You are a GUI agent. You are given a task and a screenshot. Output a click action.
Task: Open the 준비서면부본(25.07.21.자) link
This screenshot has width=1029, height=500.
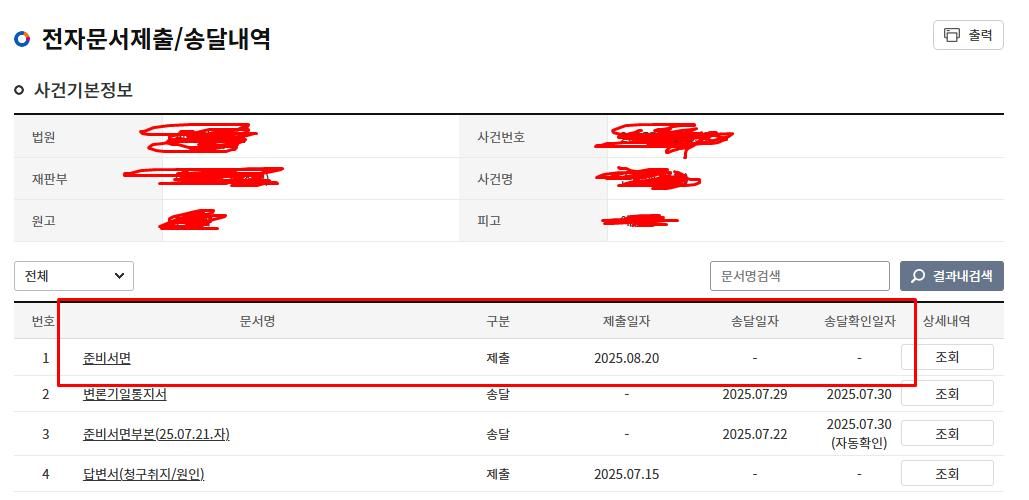pos(156,434)
